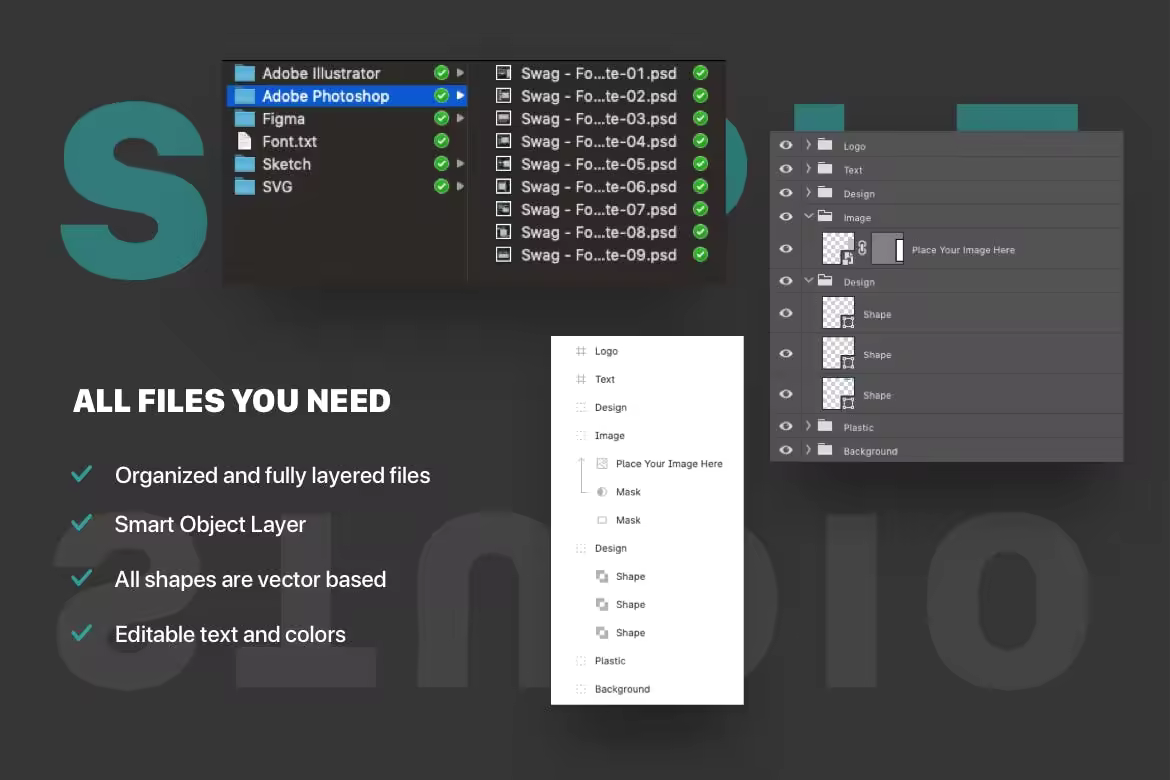This screenshot has height=780, width=1170.
Task: Click the Logo frame icon in the white layer list
Action: click(581, 351)
